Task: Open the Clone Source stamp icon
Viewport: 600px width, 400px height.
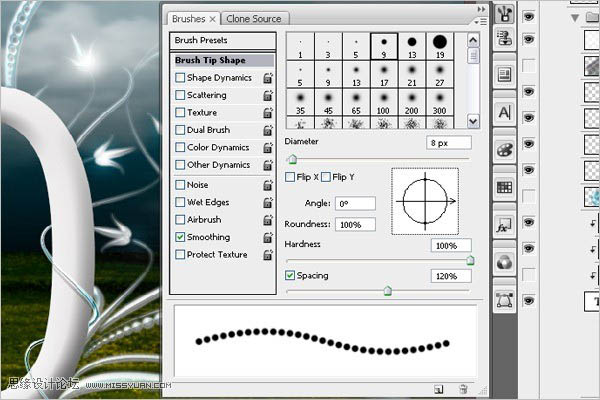Action: pyautogui.click(x=504, y=38)
